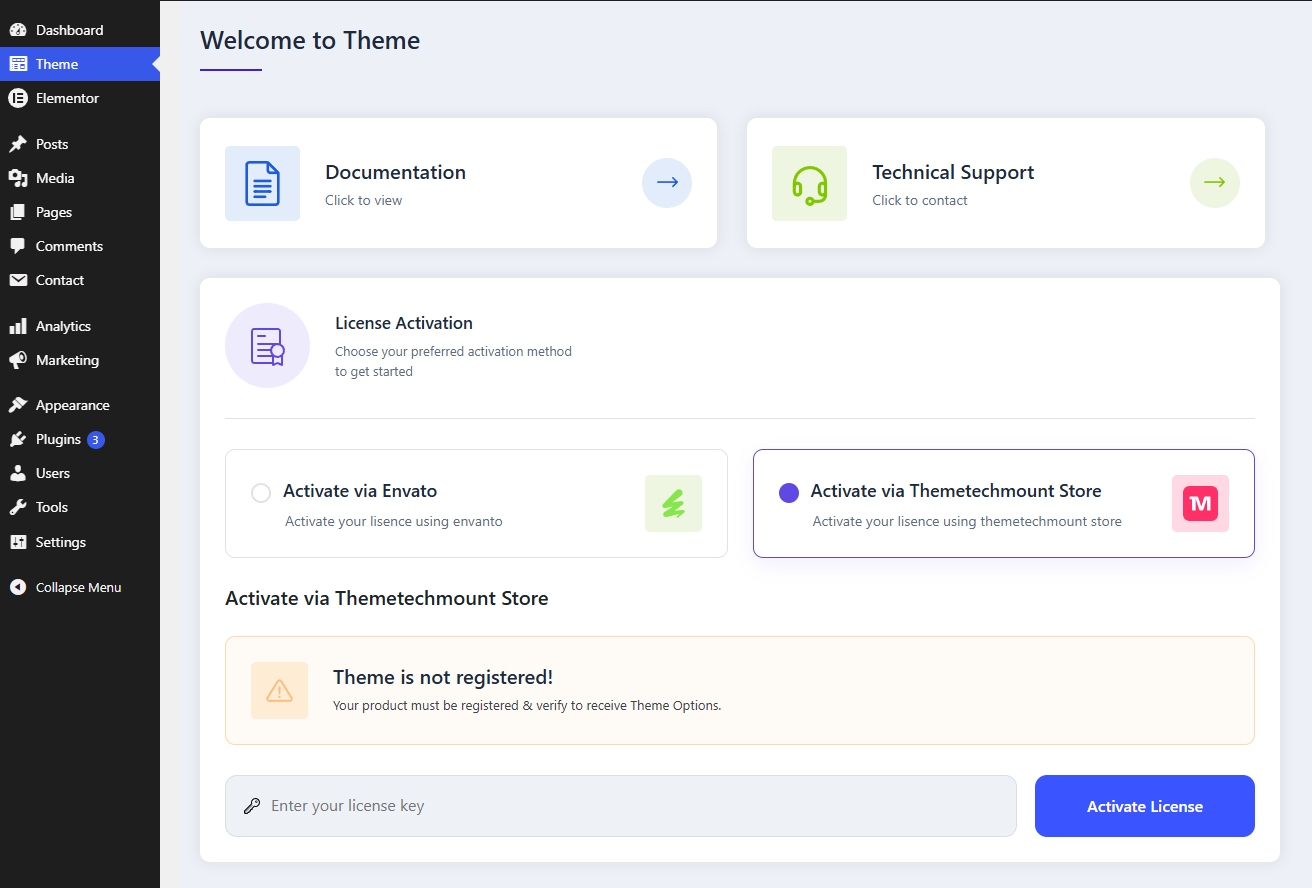Open the Theme menu item
1312x888 pixels.
pos(80,64)
